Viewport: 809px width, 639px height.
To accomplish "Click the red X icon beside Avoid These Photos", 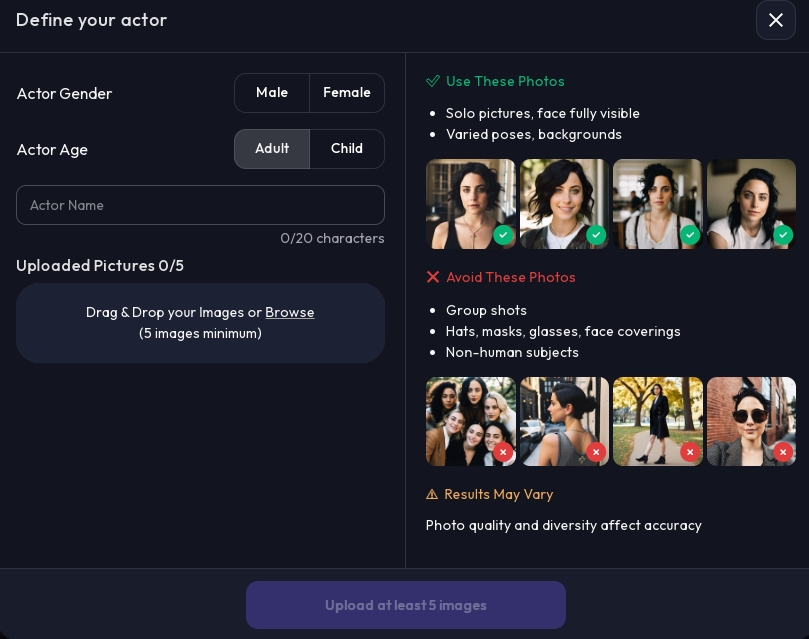I will (433, 277).
